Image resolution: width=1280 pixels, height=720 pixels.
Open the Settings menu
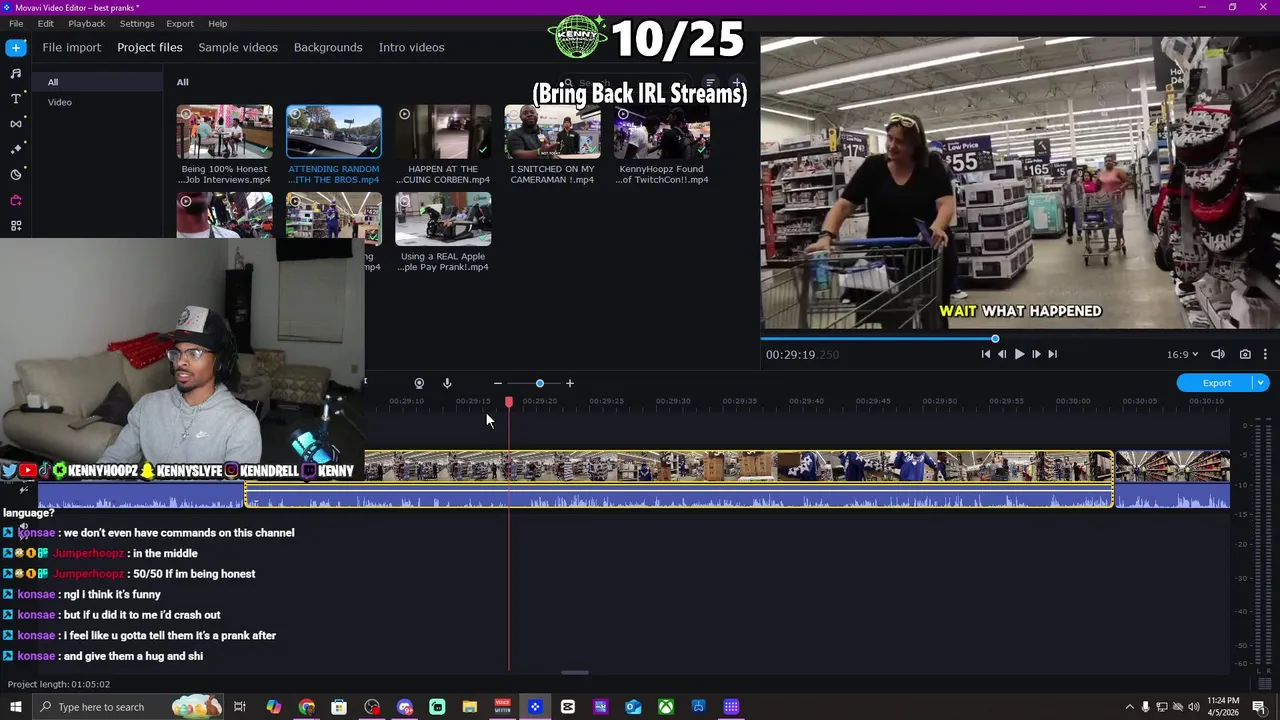pyautogui.click(x=137, y=23)
